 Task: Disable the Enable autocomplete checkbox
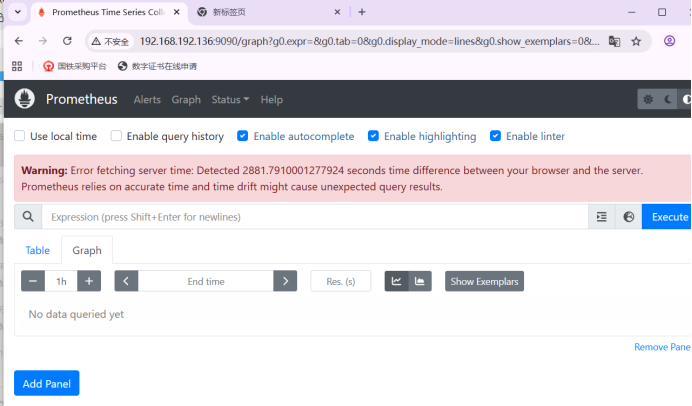point(242,136)
